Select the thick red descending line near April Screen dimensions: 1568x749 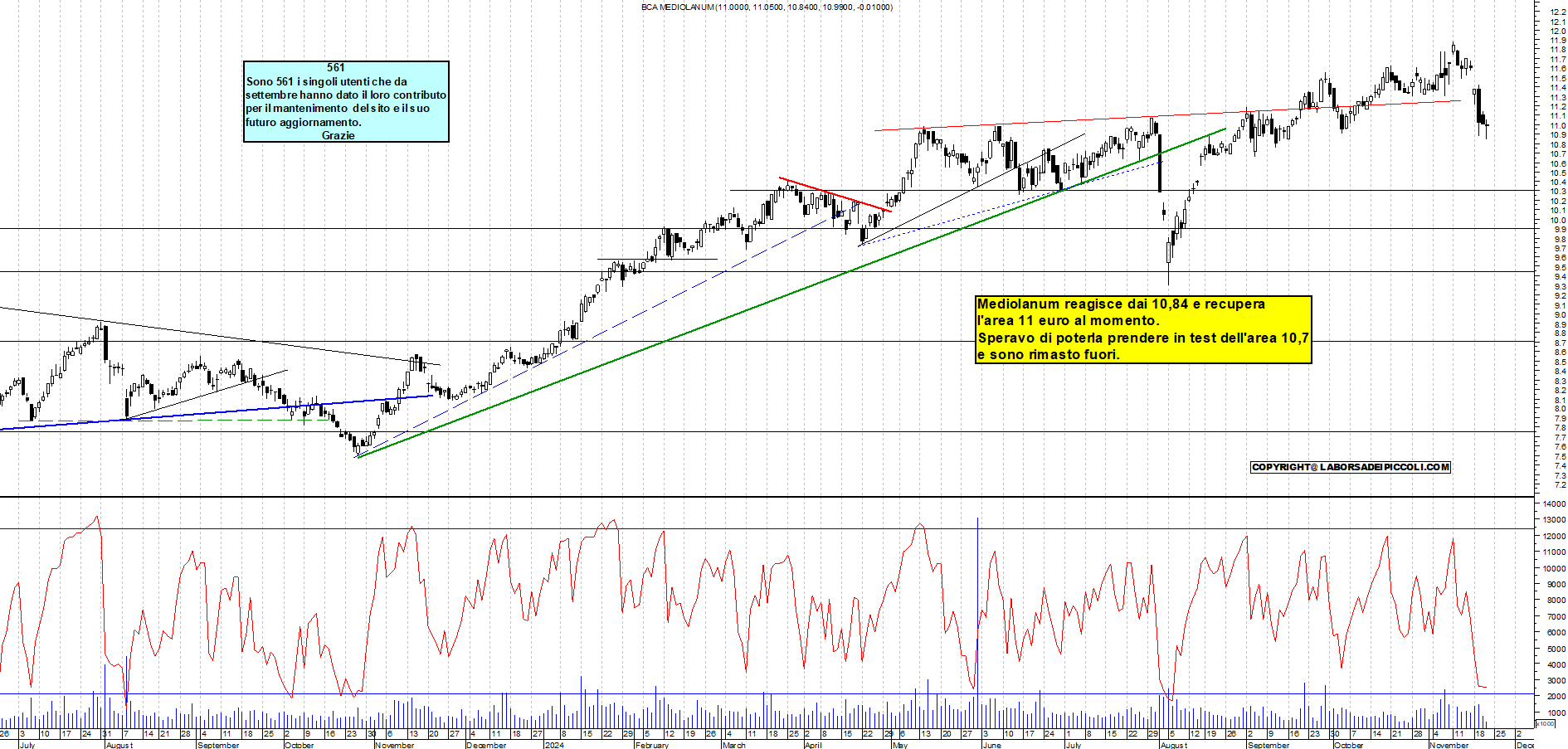click(x=835, y=194)
